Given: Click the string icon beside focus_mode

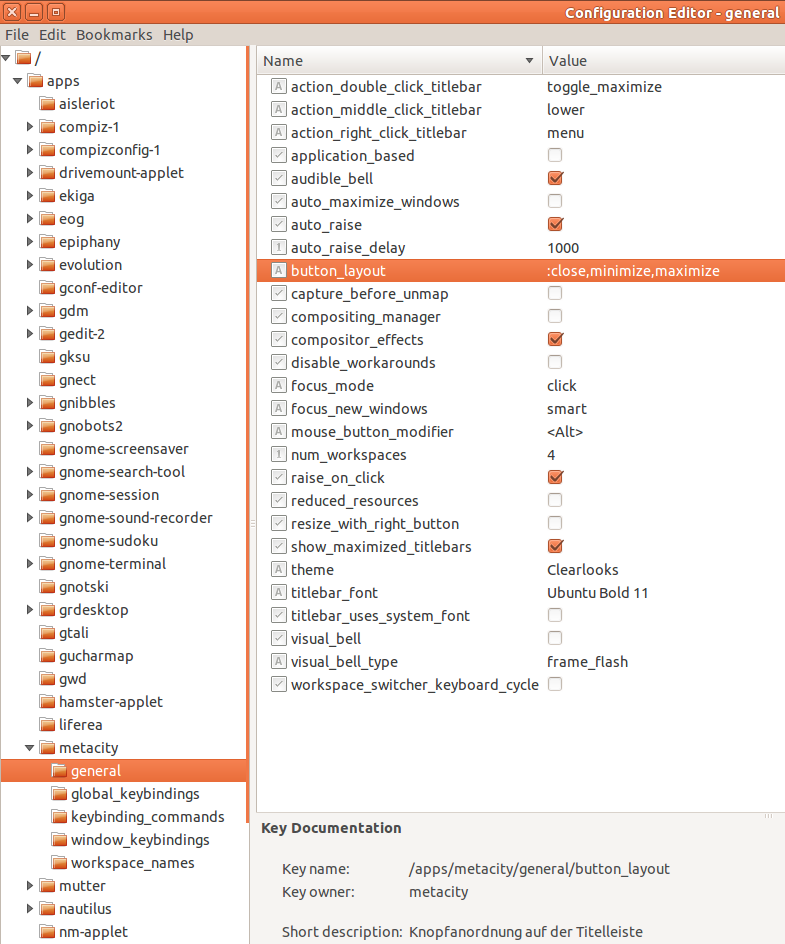Looking at the screenshot, I should coord(279,386).
